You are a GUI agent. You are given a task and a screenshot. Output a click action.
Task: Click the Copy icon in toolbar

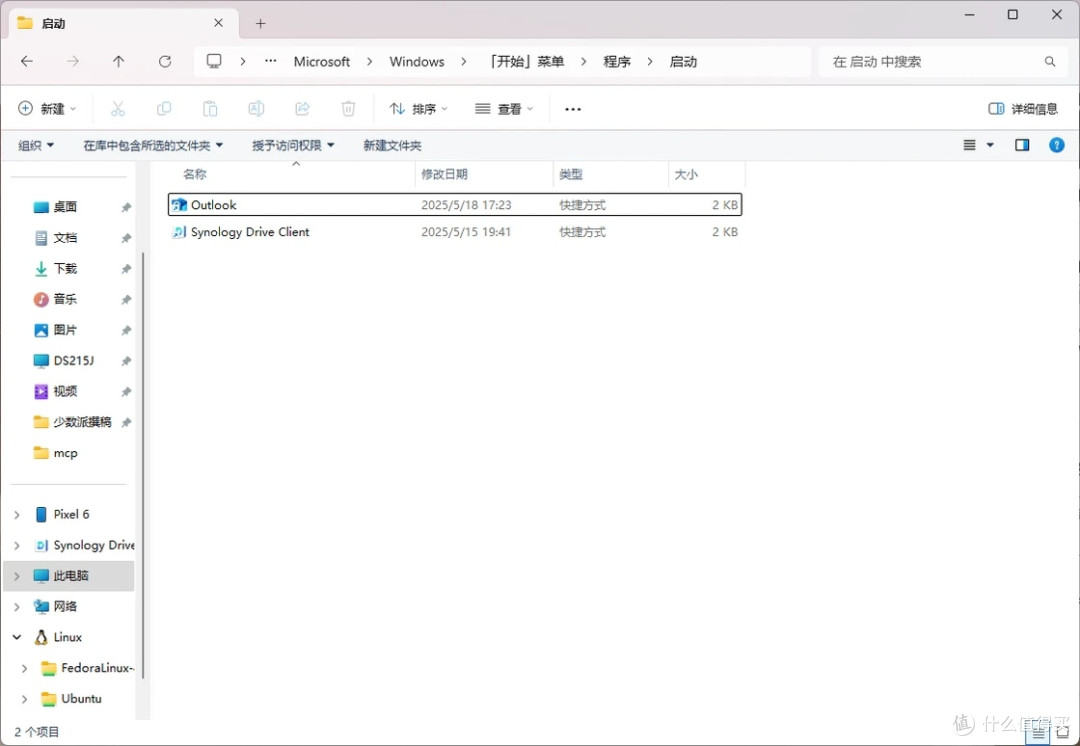[164, 109]
